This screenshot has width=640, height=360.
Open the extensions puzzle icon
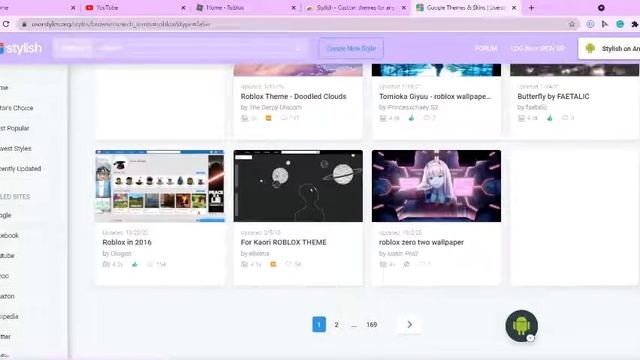click(635, 24)
